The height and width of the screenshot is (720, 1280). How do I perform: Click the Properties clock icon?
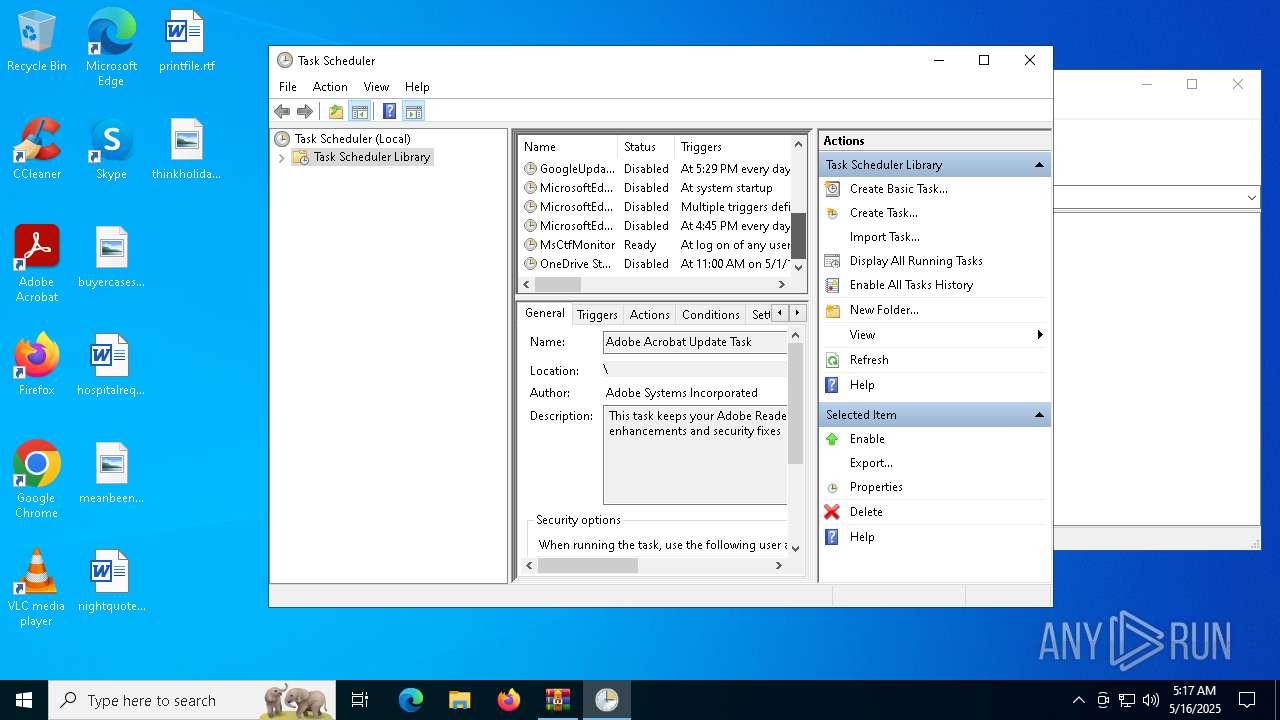point(832,488)
